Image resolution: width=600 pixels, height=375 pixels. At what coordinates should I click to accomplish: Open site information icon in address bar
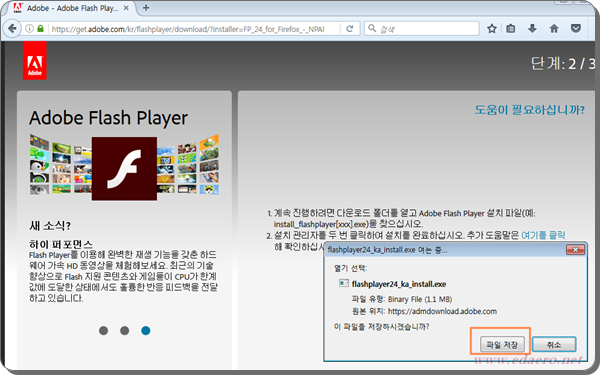coord(29,28)
